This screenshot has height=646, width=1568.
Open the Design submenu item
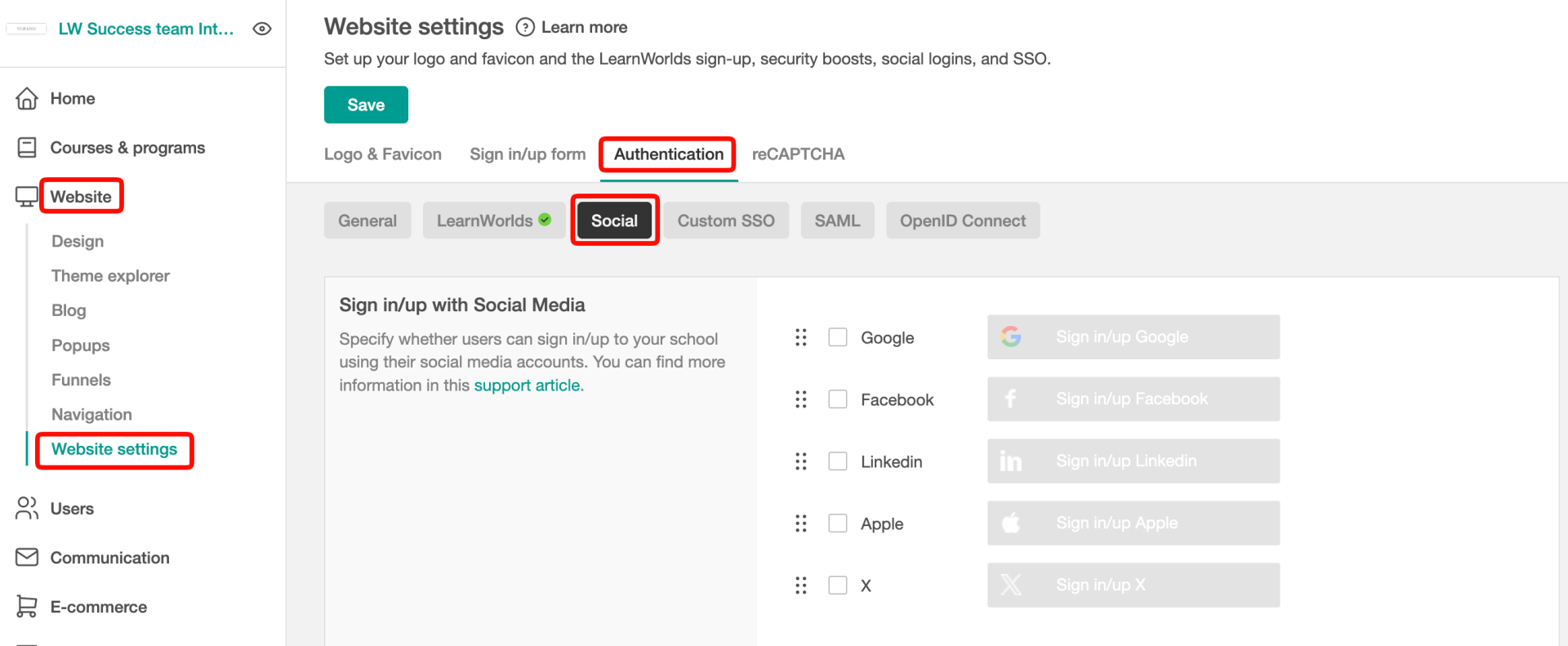(x=78, y=242)
